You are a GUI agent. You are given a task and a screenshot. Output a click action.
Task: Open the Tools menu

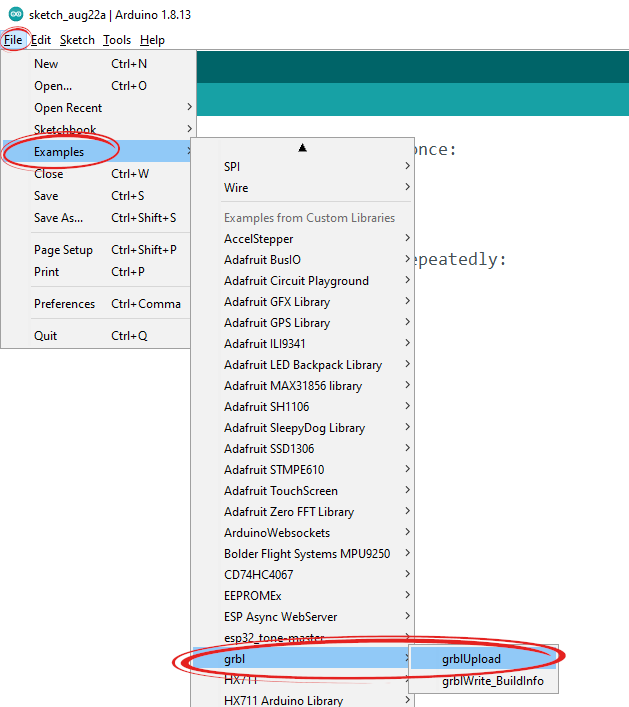click(117, 40)
